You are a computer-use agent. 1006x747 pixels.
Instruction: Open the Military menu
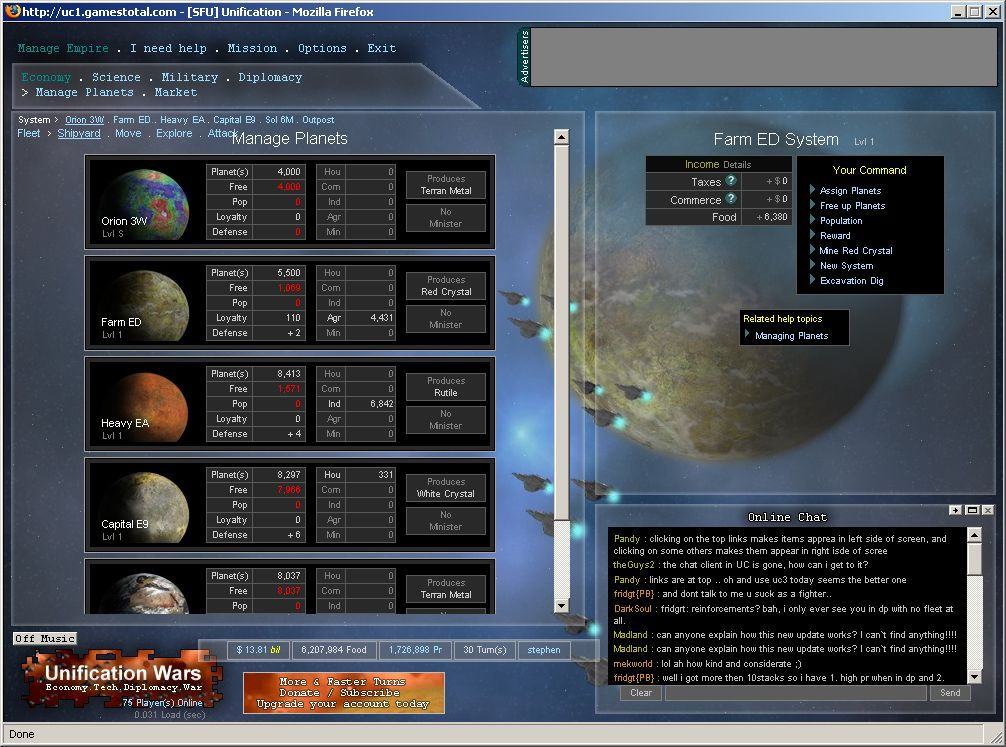click(x=189, y=77)
